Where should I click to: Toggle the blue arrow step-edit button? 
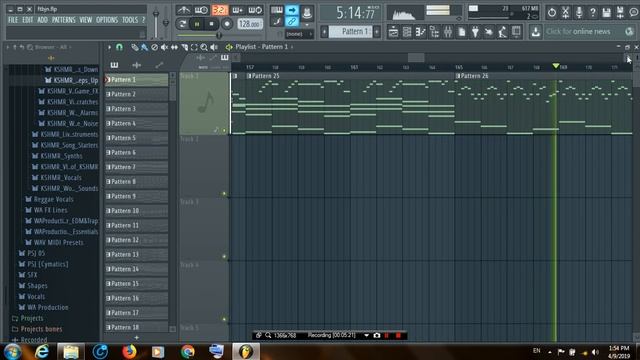(291, 10)
